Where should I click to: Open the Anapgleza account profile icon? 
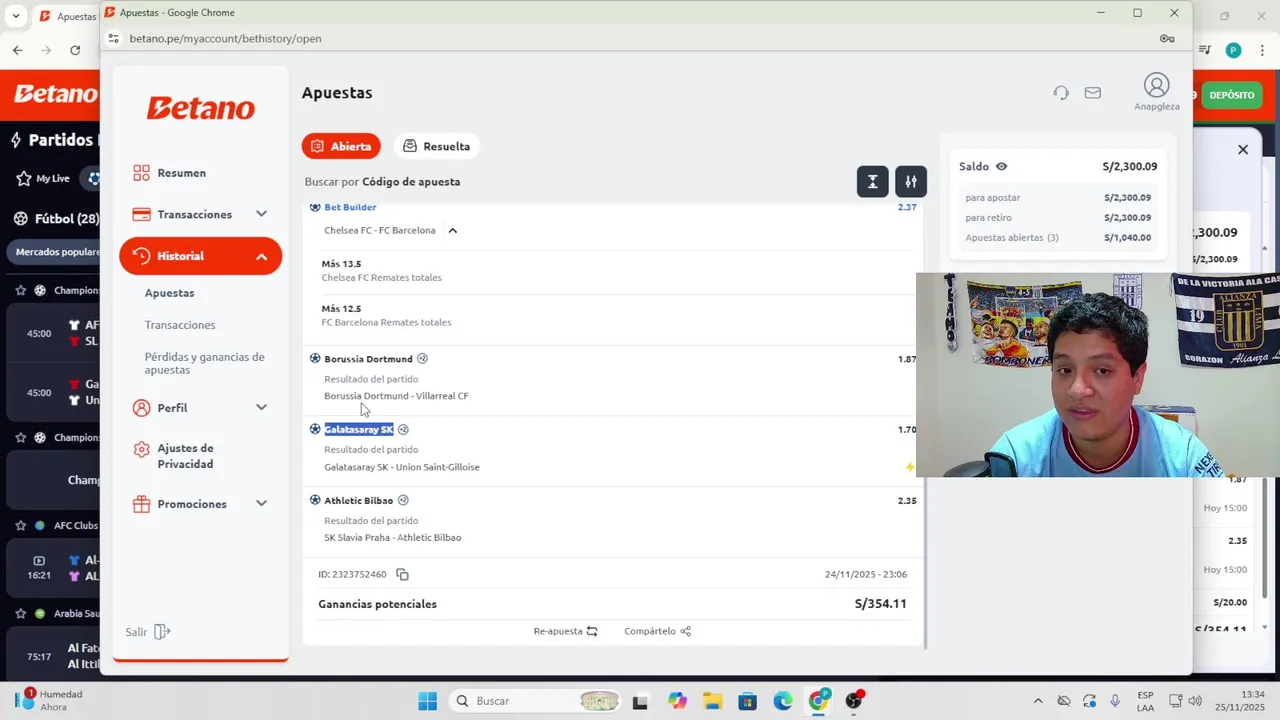click(1157, 86)
